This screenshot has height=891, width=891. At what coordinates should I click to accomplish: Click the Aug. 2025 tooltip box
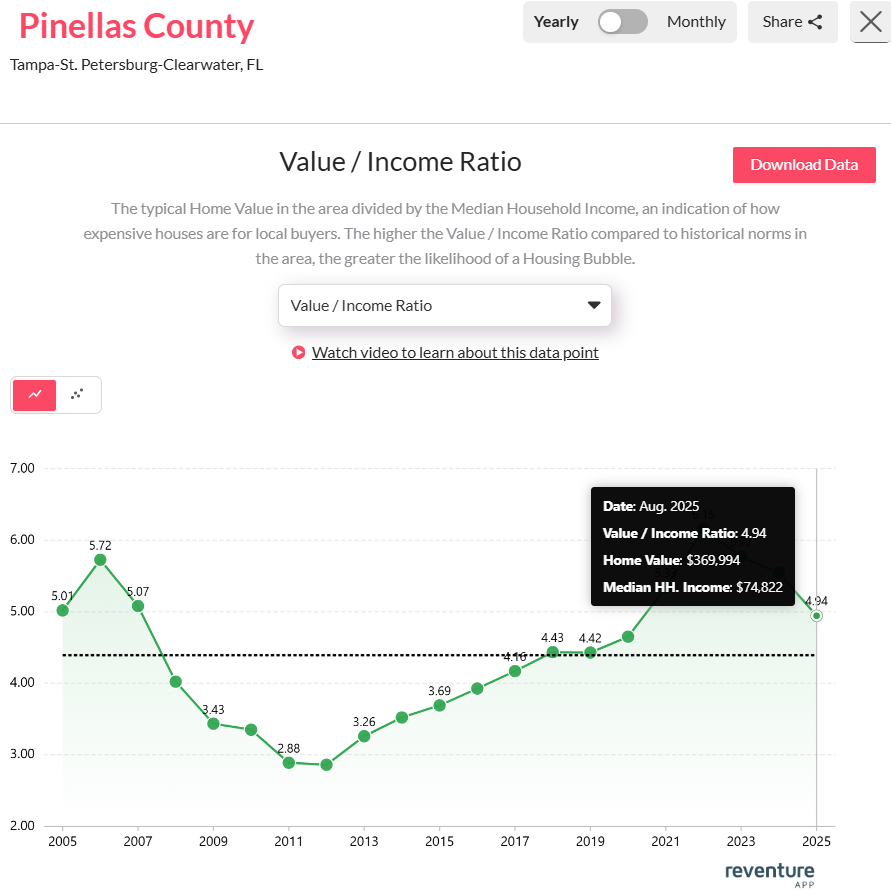point(693,546)
